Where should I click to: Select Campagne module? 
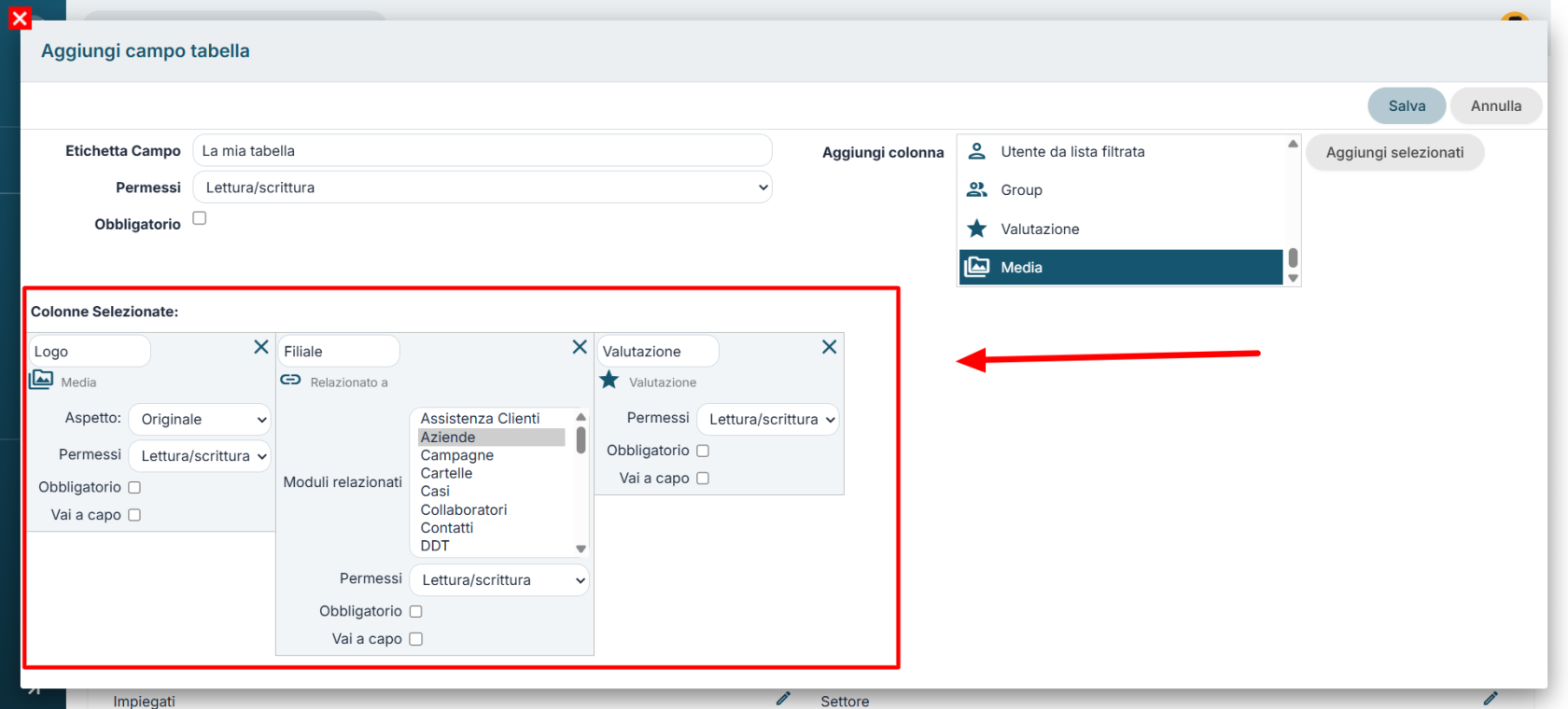click(492, 455)
